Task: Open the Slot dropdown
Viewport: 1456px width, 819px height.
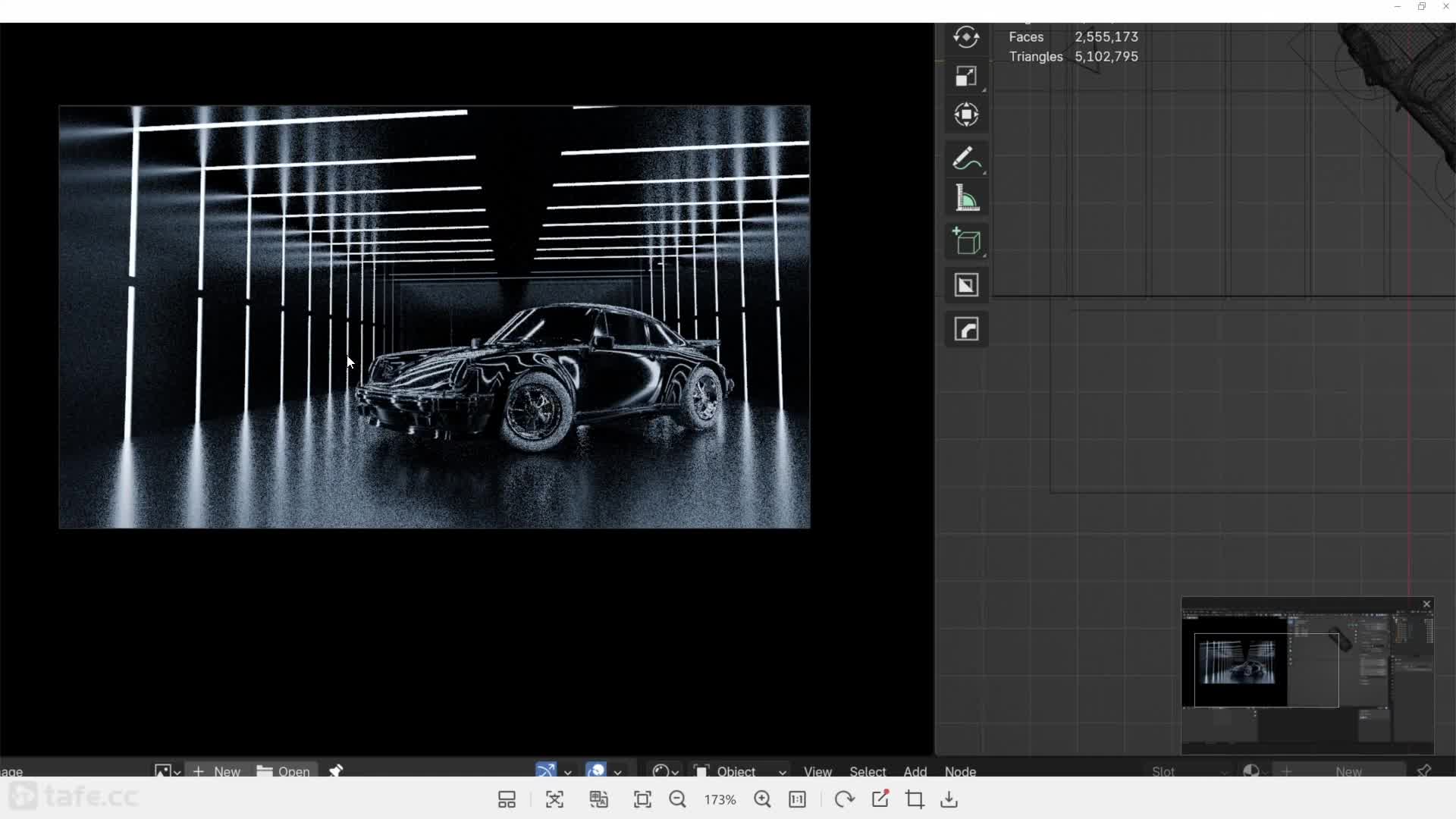Action: pyautogui.click(x=1188, y=770)
